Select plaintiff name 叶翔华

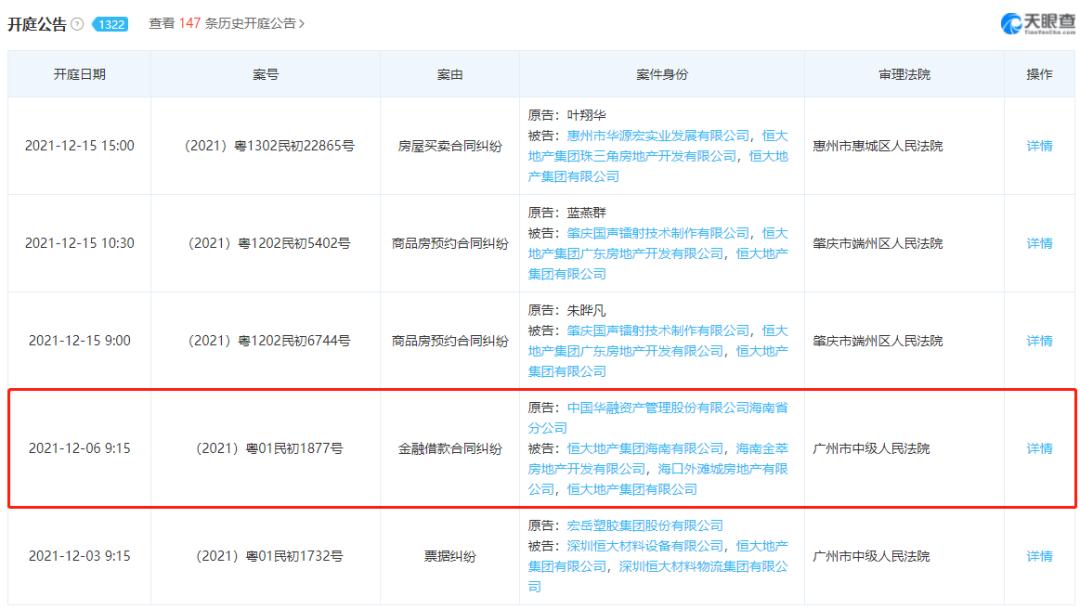[586, 115]
